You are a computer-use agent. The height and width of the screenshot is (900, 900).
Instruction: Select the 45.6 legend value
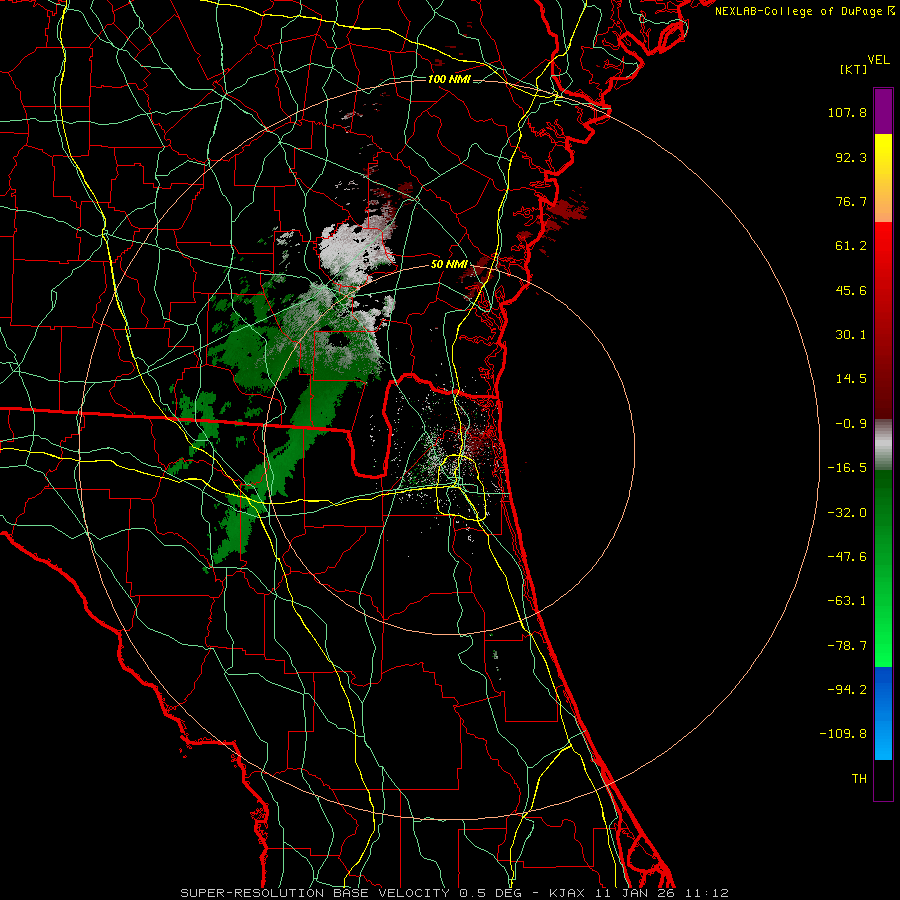851,290
